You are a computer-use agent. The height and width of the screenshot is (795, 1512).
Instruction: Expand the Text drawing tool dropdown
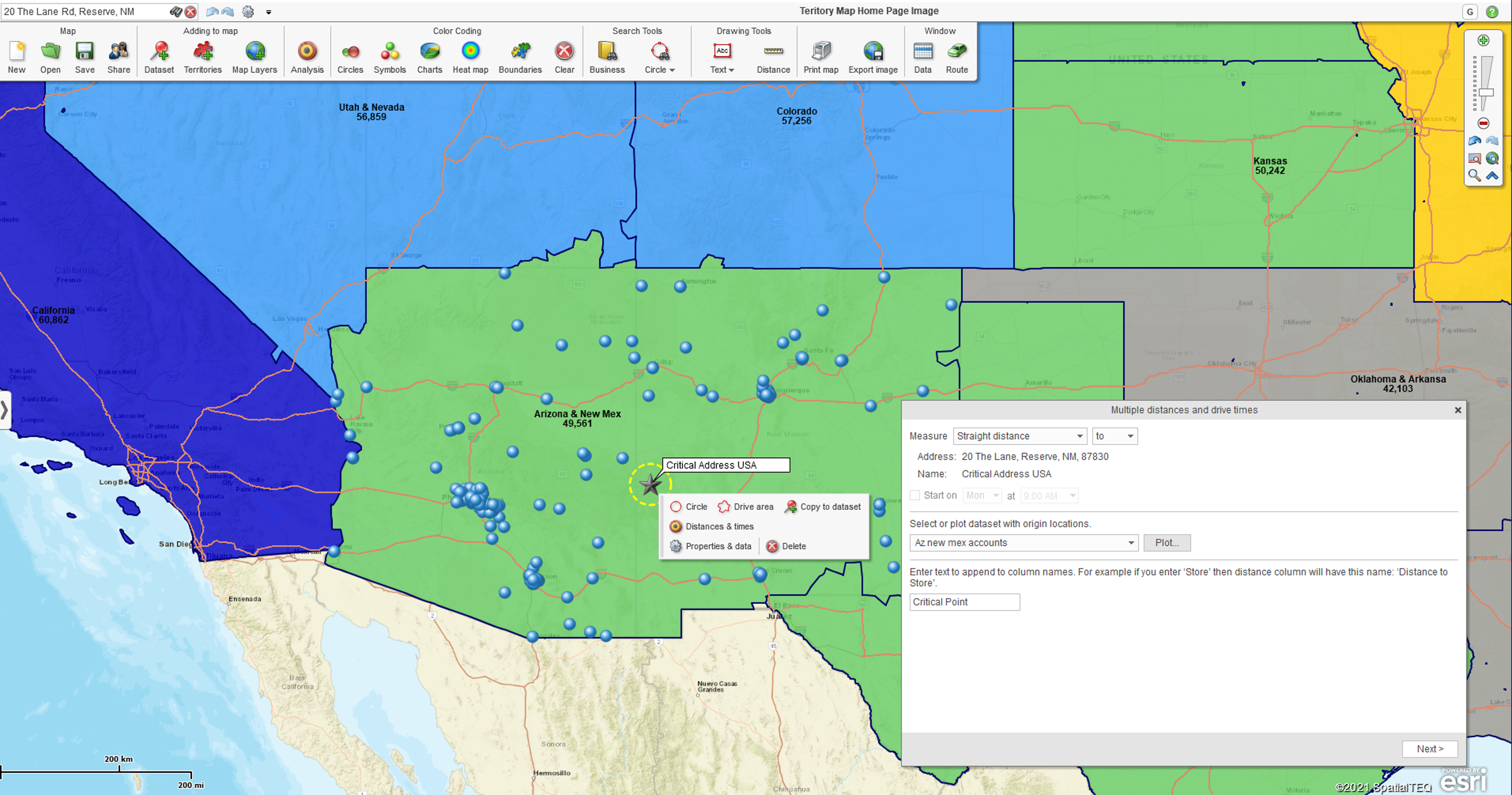(731, 70)
